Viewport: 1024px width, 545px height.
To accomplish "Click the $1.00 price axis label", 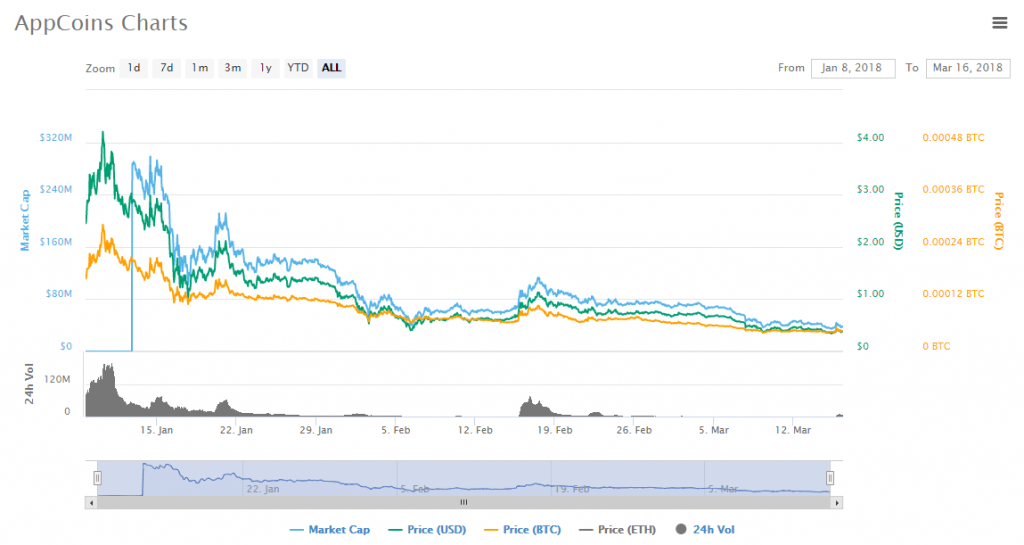I will [871, 294].
